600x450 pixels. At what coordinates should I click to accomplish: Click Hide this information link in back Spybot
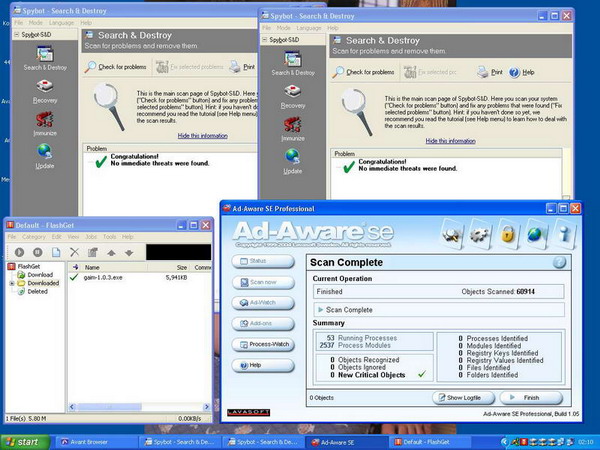point(202,135)
